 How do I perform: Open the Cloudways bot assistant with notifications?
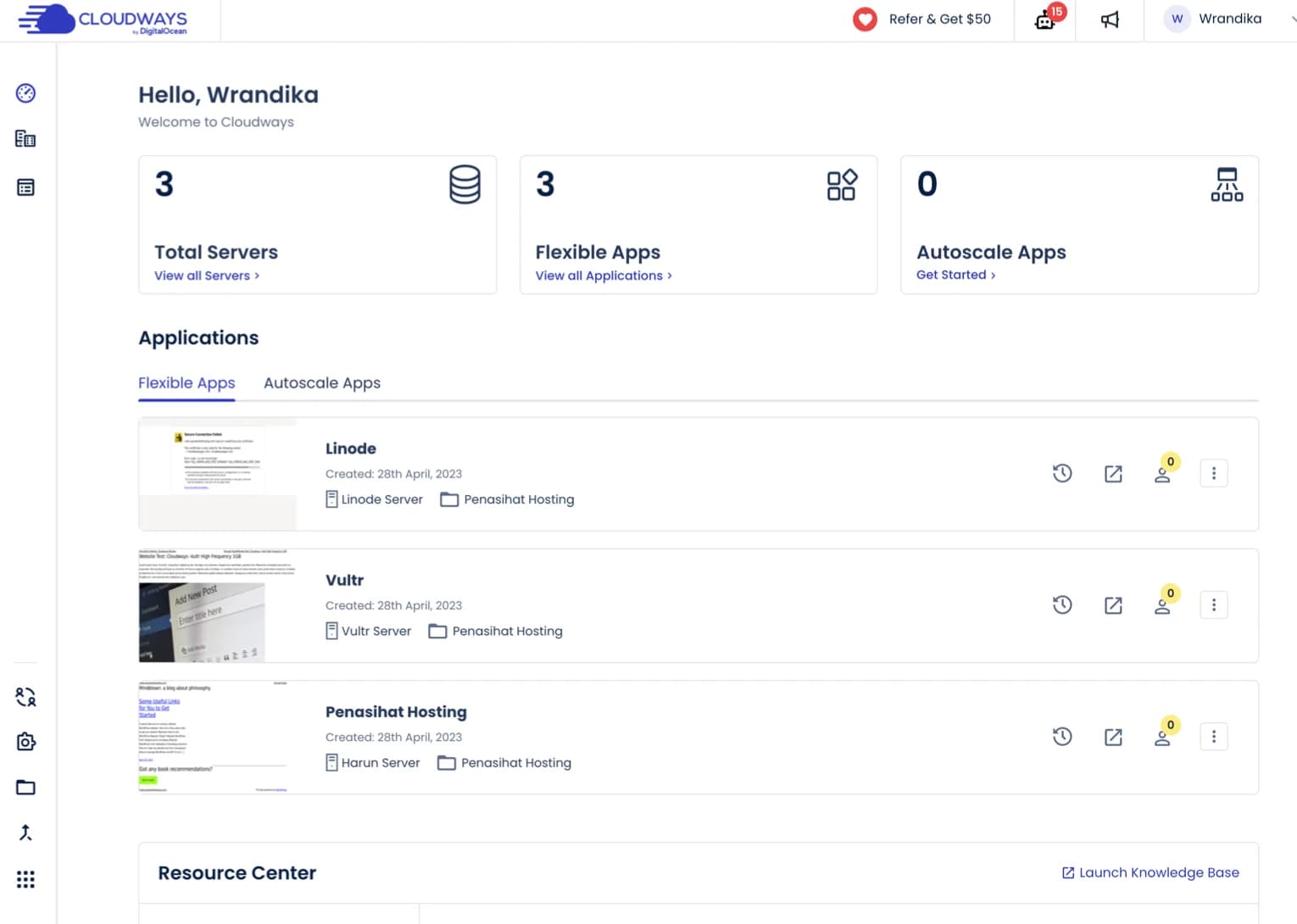(1044, 19)
